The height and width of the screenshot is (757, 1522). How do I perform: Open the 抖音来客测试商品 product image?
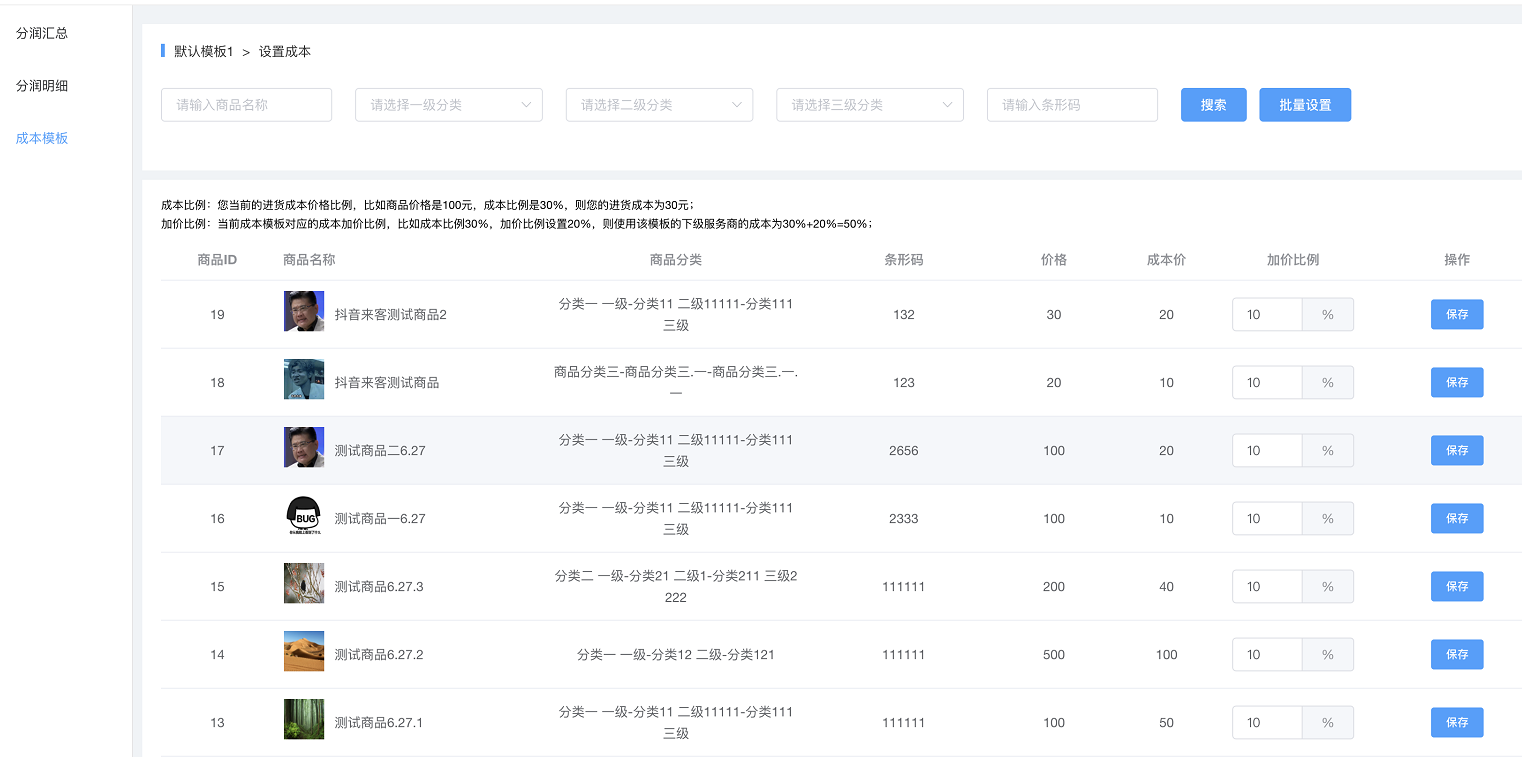(304, 379)
